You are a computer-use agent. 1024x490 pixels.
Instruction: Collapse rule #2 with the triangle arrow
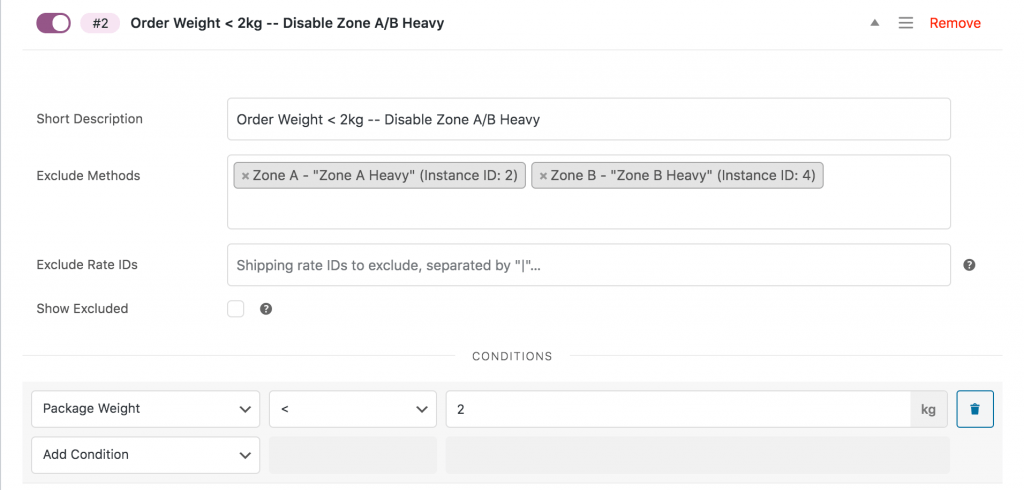pos(874,23)
